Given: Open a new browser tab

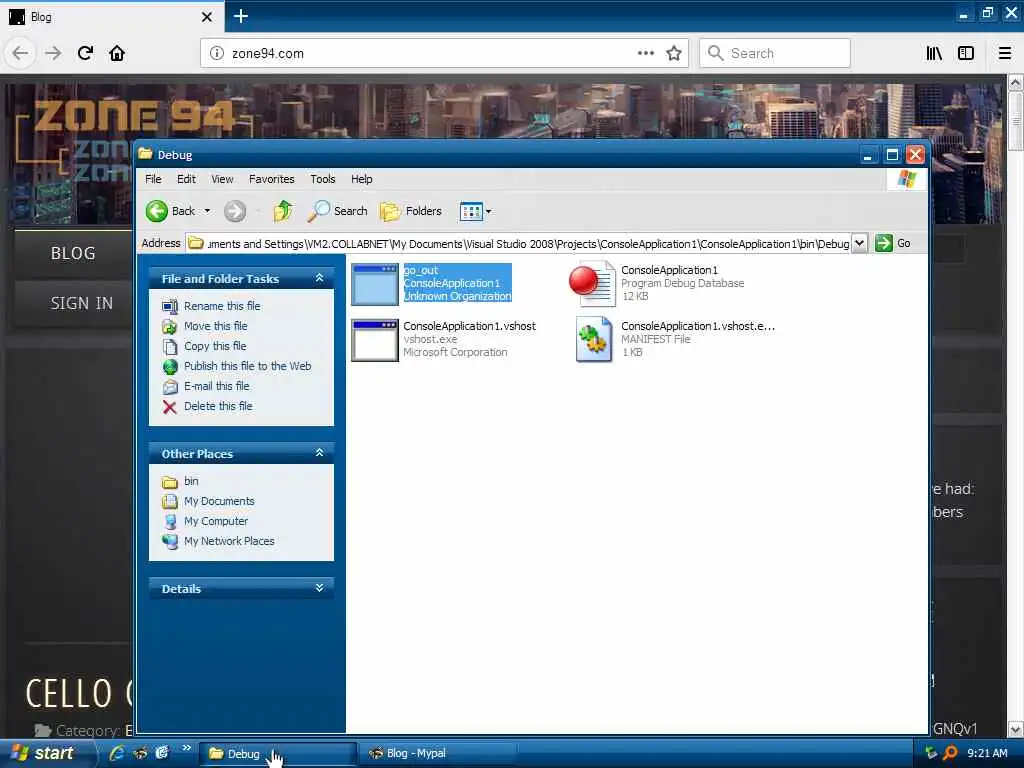Looking at the screenshot, I should [x=241, y=16].
